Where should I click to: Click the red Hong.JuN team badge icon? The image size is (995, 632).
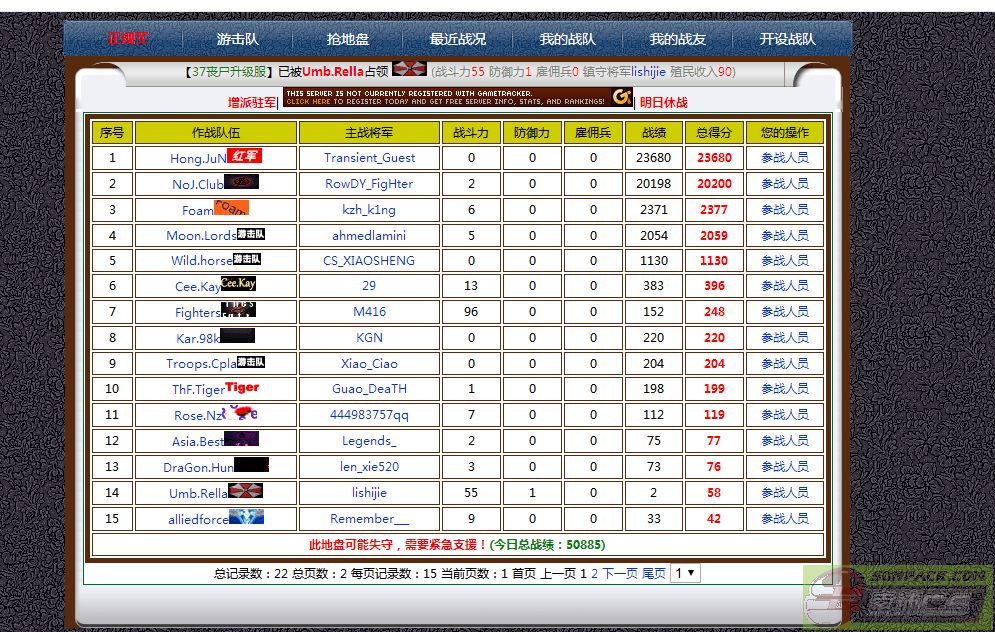coord(244,156)
